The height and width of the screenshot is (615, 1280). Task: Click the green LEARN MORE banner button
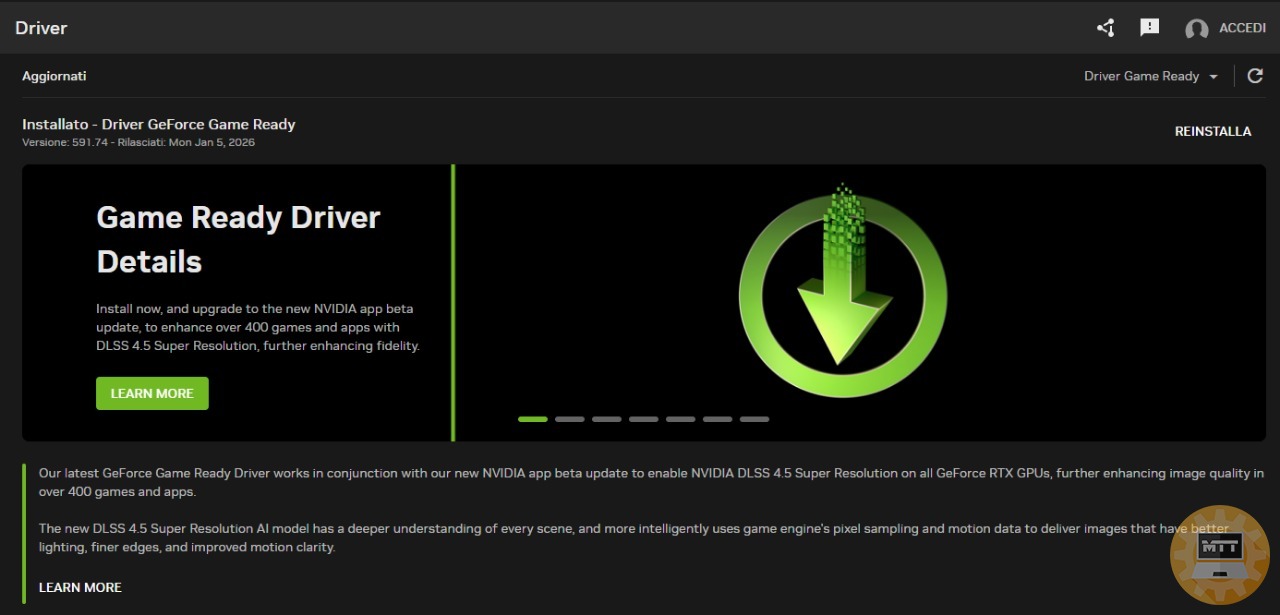click(x=152, y=393)
